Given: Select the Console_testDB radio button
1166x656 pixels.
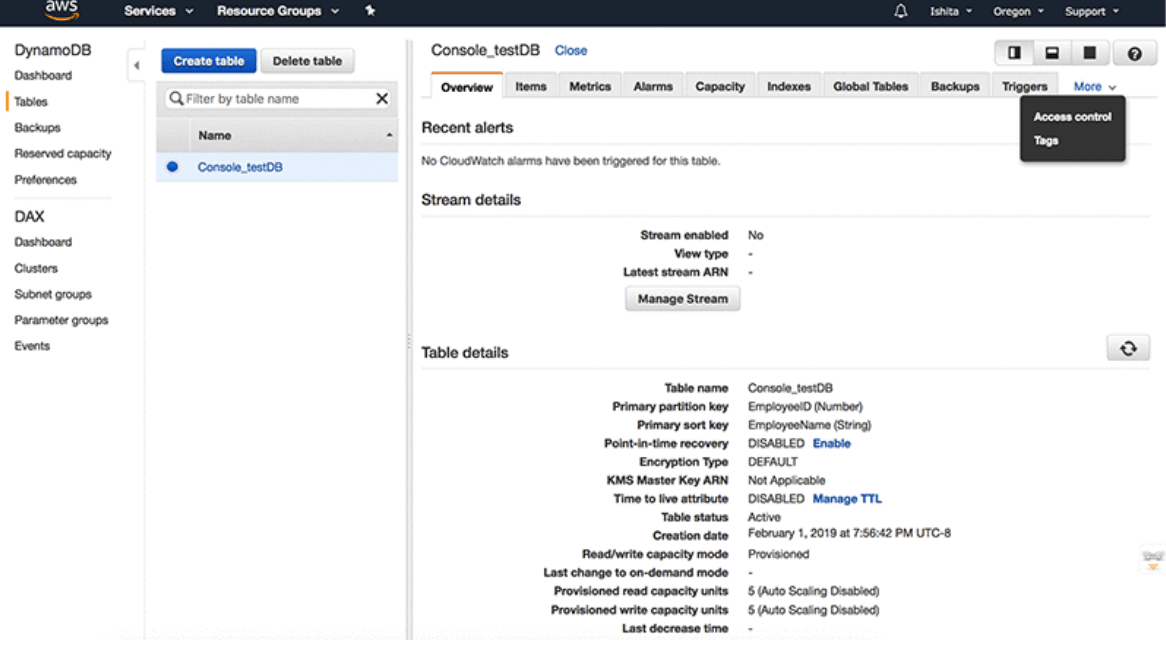Looking at the screenshot, I should pyautogui.click(x=173, y=167).
